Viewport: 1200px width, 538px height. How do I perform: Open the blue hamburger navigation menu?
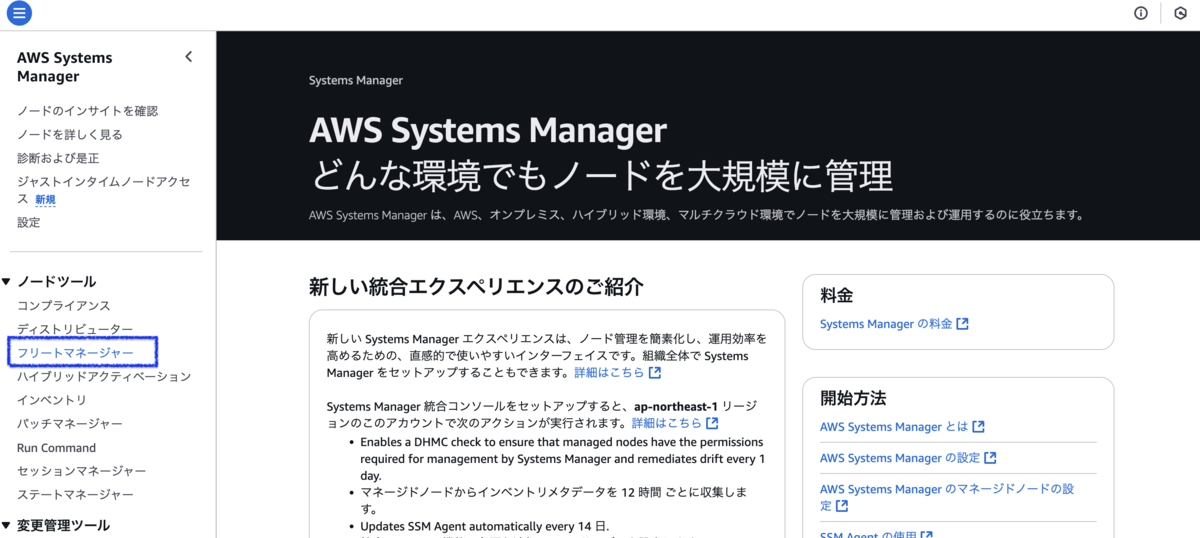[19, 13]
